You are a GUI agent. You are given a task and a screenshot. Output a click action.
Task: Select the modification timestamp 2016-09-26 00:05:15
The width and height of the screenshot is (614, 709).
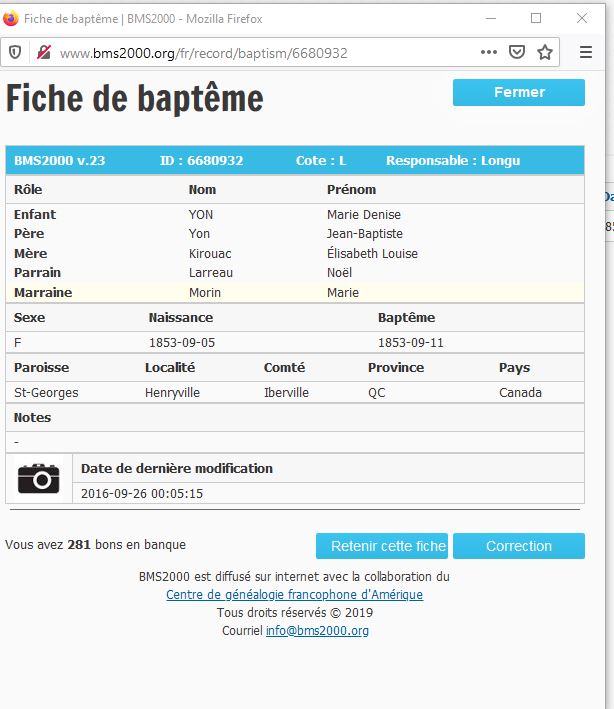pyautogui.click(x=142, y=493)
